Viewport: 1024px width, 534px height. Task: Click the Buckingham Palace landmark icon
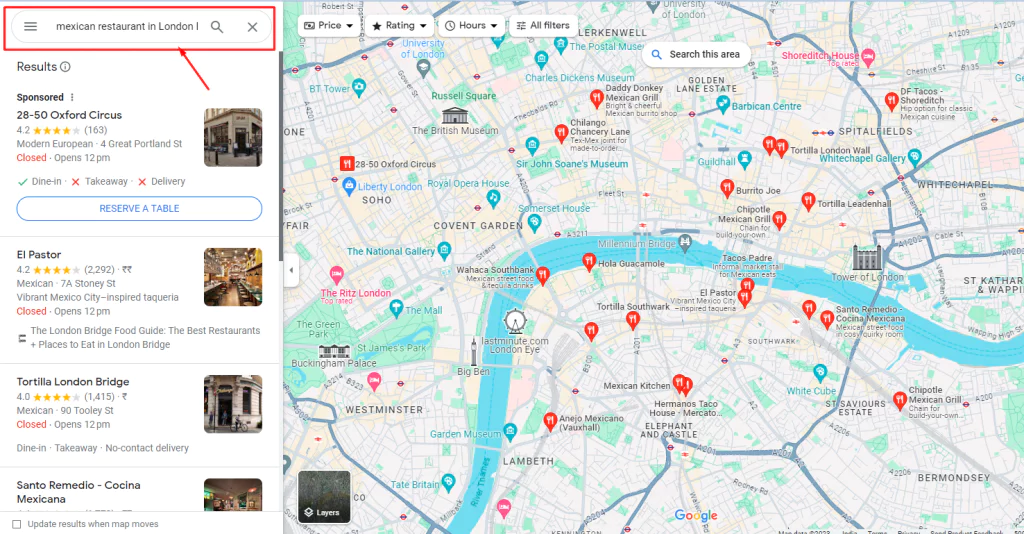click(x=334, y=351)
